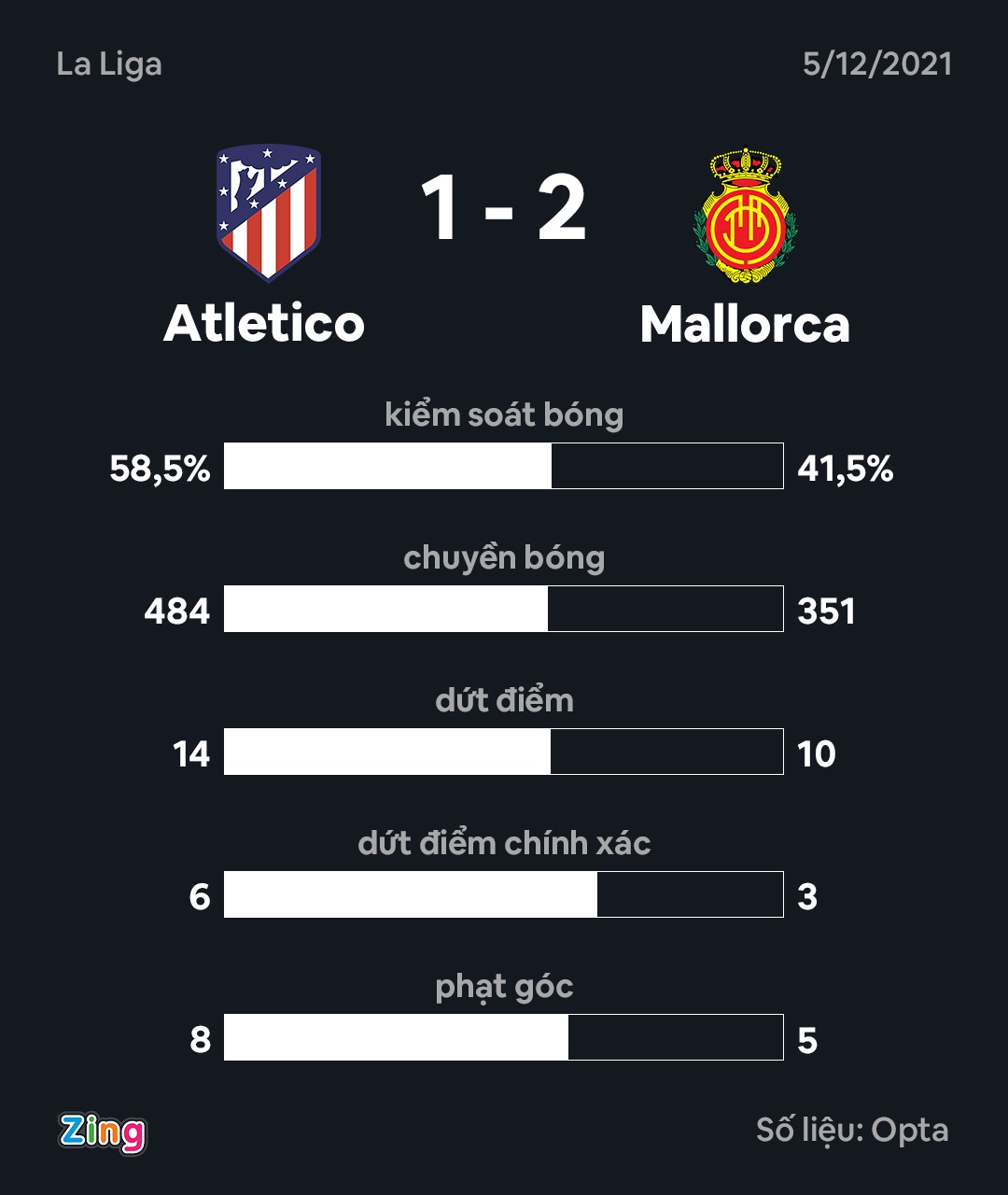1008x1195 pixels.
Task: Click Mallorca's 10 shots number
Action: coord(817,754)
